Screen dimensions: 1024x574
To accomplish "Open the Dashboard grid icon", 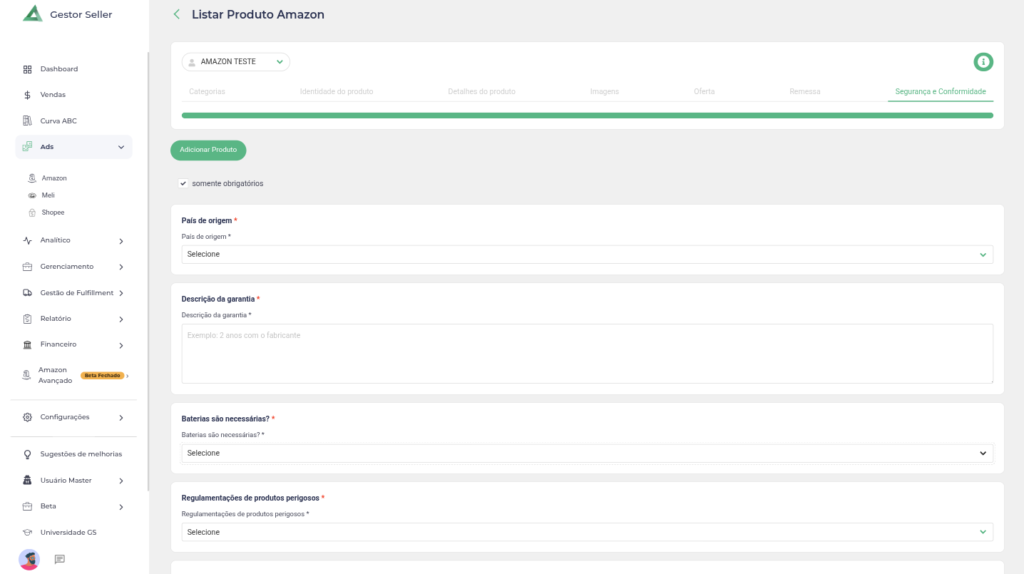I will click(28, 69).
